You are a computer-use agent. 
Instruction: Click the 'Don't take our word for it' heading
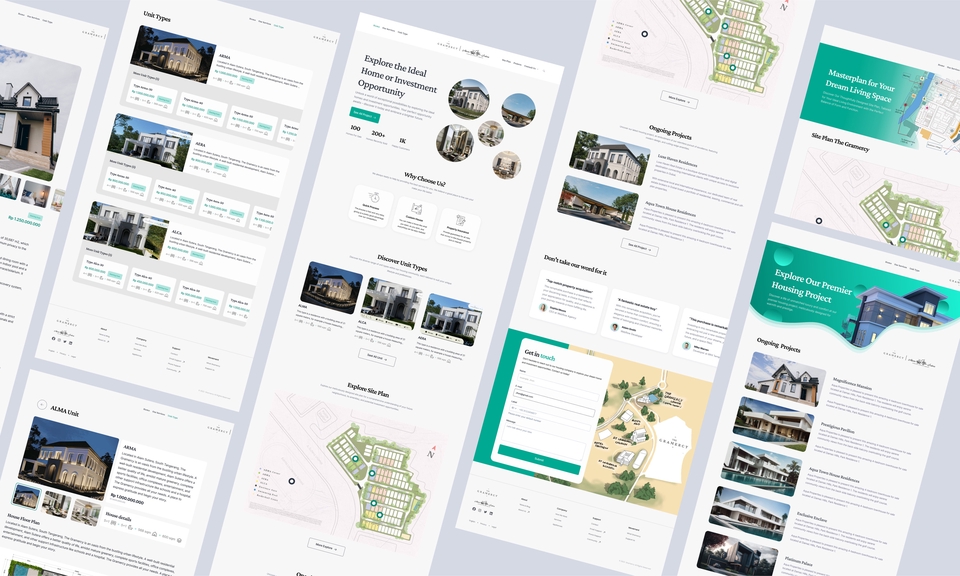576,264
